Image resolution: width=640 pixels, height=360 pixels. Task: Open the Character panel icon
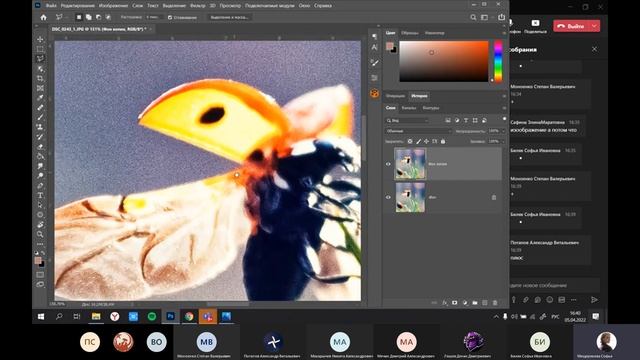click(x=374, y=47)
